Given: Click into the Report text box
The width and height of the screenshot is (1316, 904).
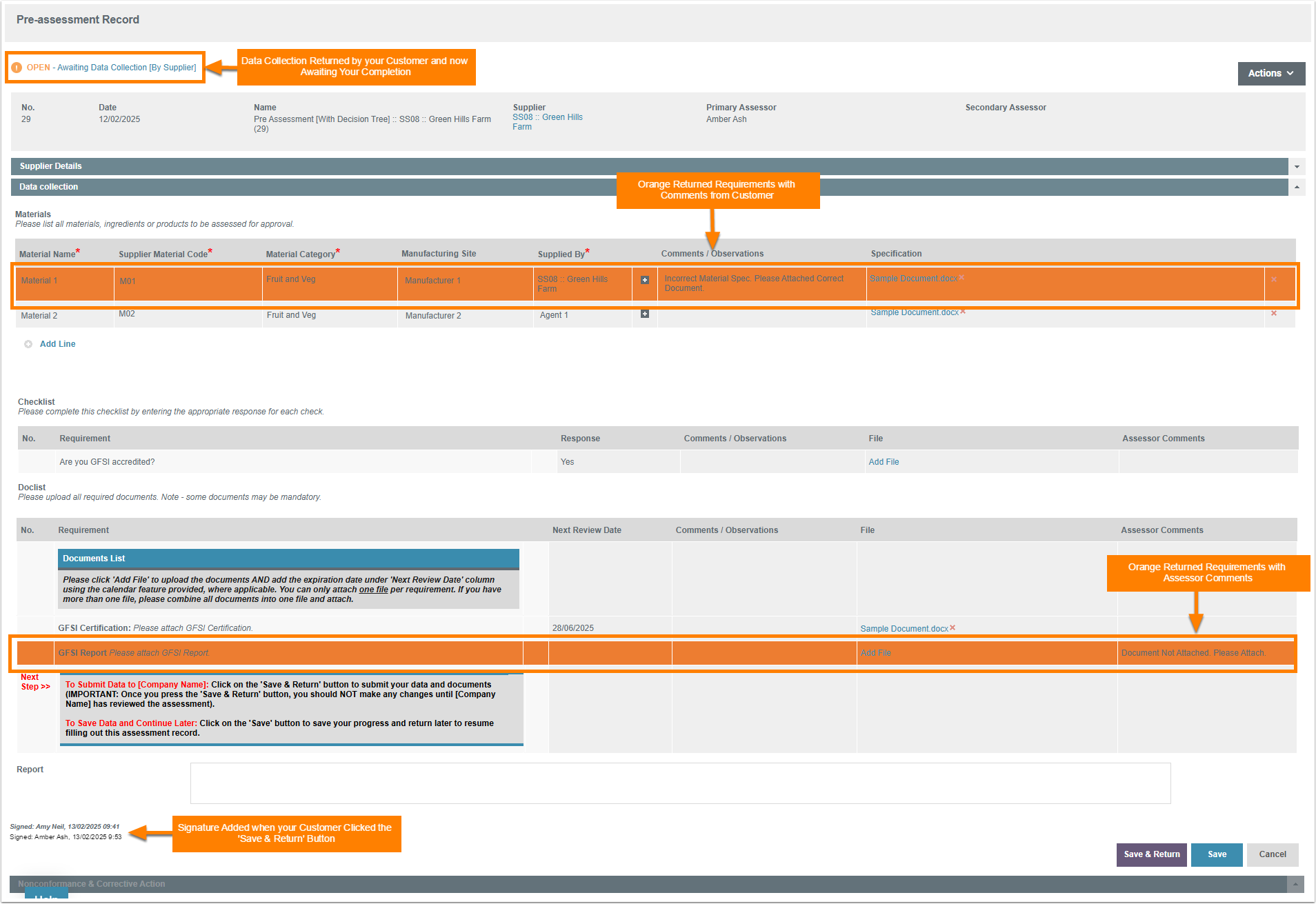Looking at the screenshot, I should (680, 783).
